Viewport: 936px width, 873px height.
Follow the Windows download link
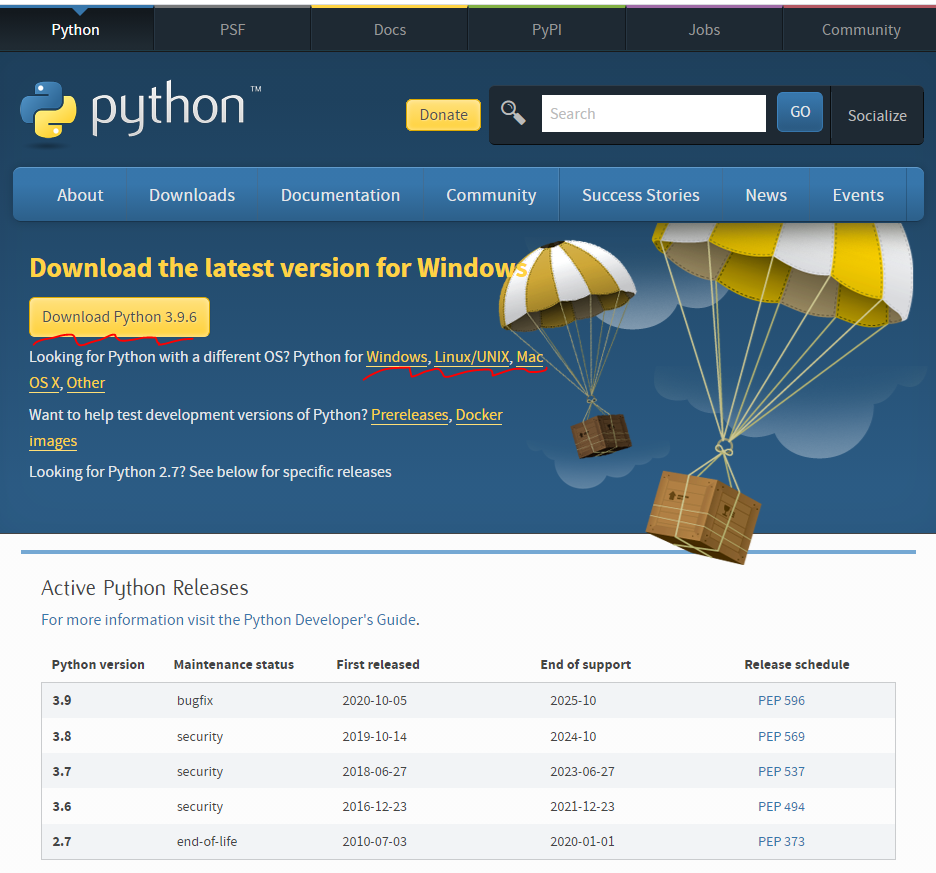[x=397, y=357]
